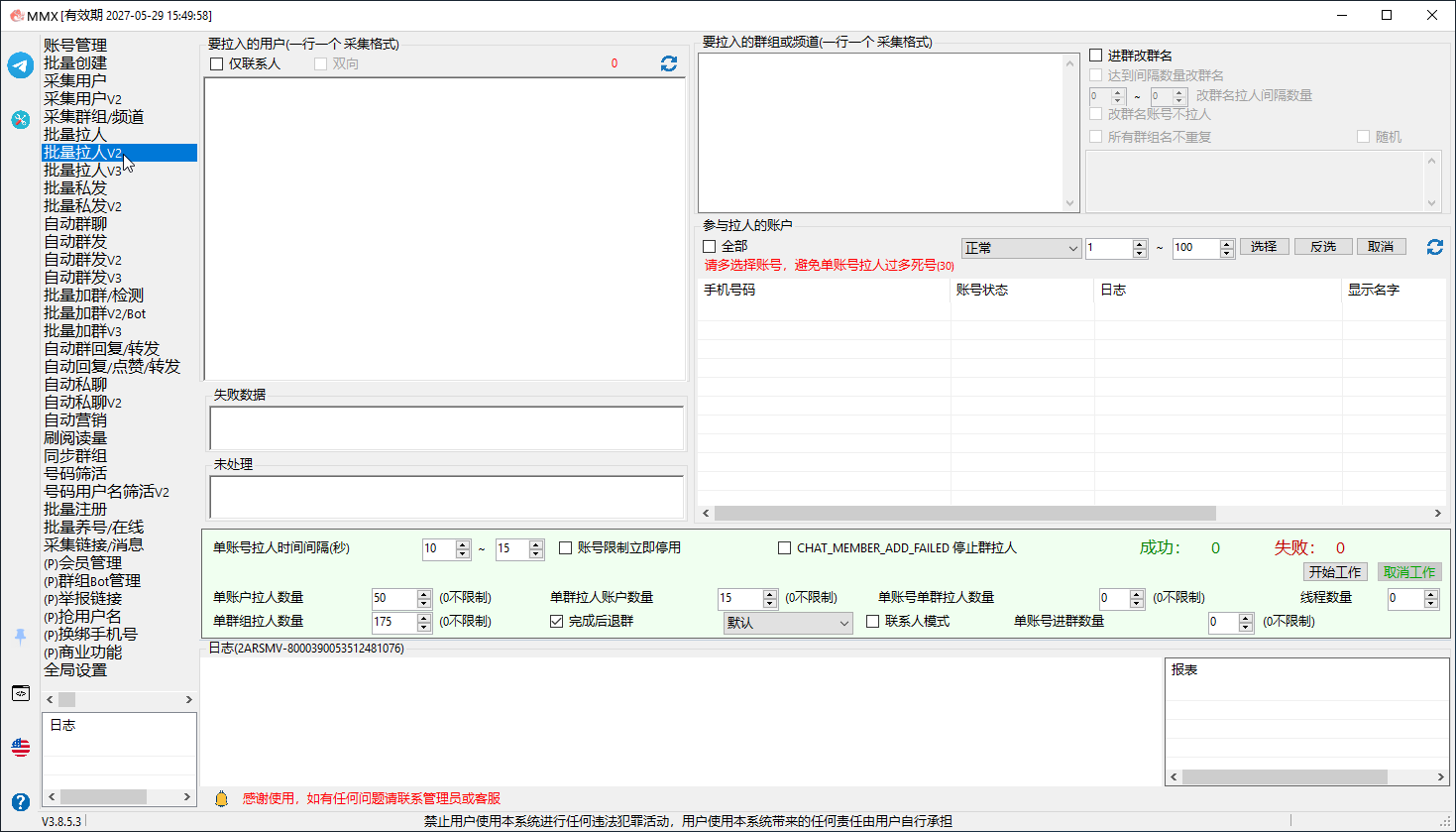Open the 正常 account status dropdown
This screenshot has width=1456, height=832.
click(x=1021, y=248)
